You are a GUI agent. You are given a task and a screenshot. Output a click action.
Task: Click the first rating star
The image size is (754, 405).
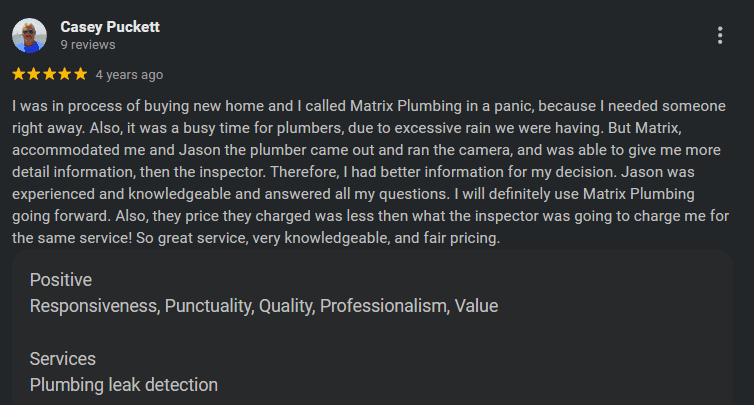(x=18, y=74)
